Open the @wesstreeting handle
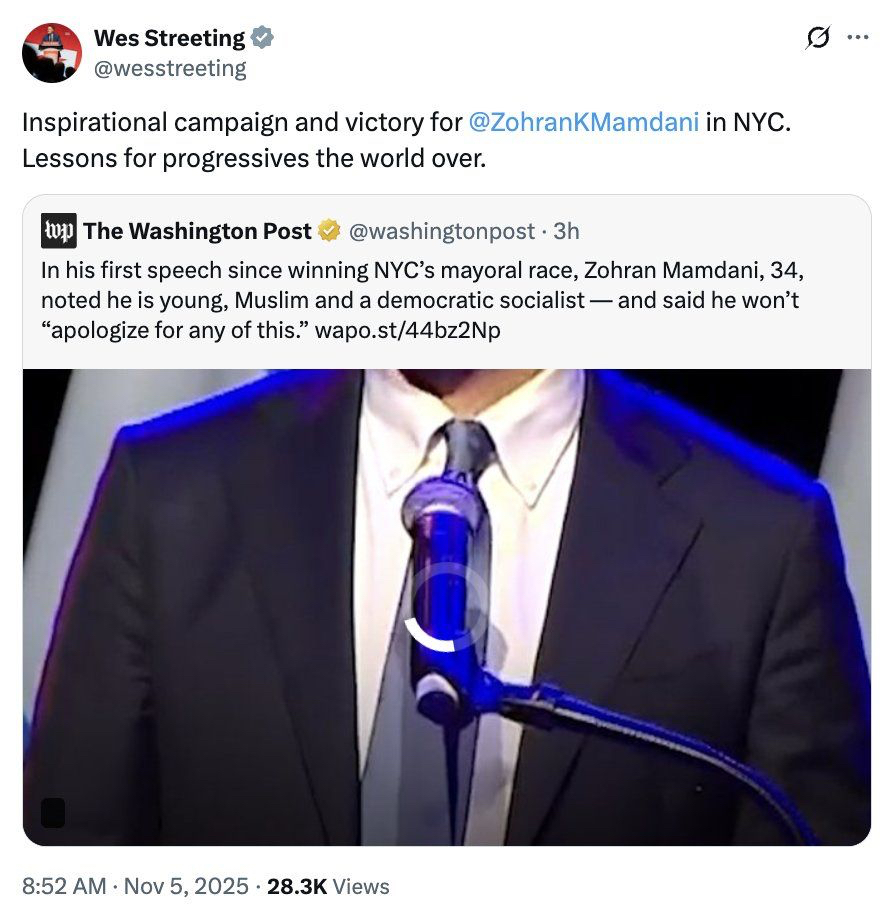This screenshot has height=916, width=882. pyautogui.click(x=169, y=68)
